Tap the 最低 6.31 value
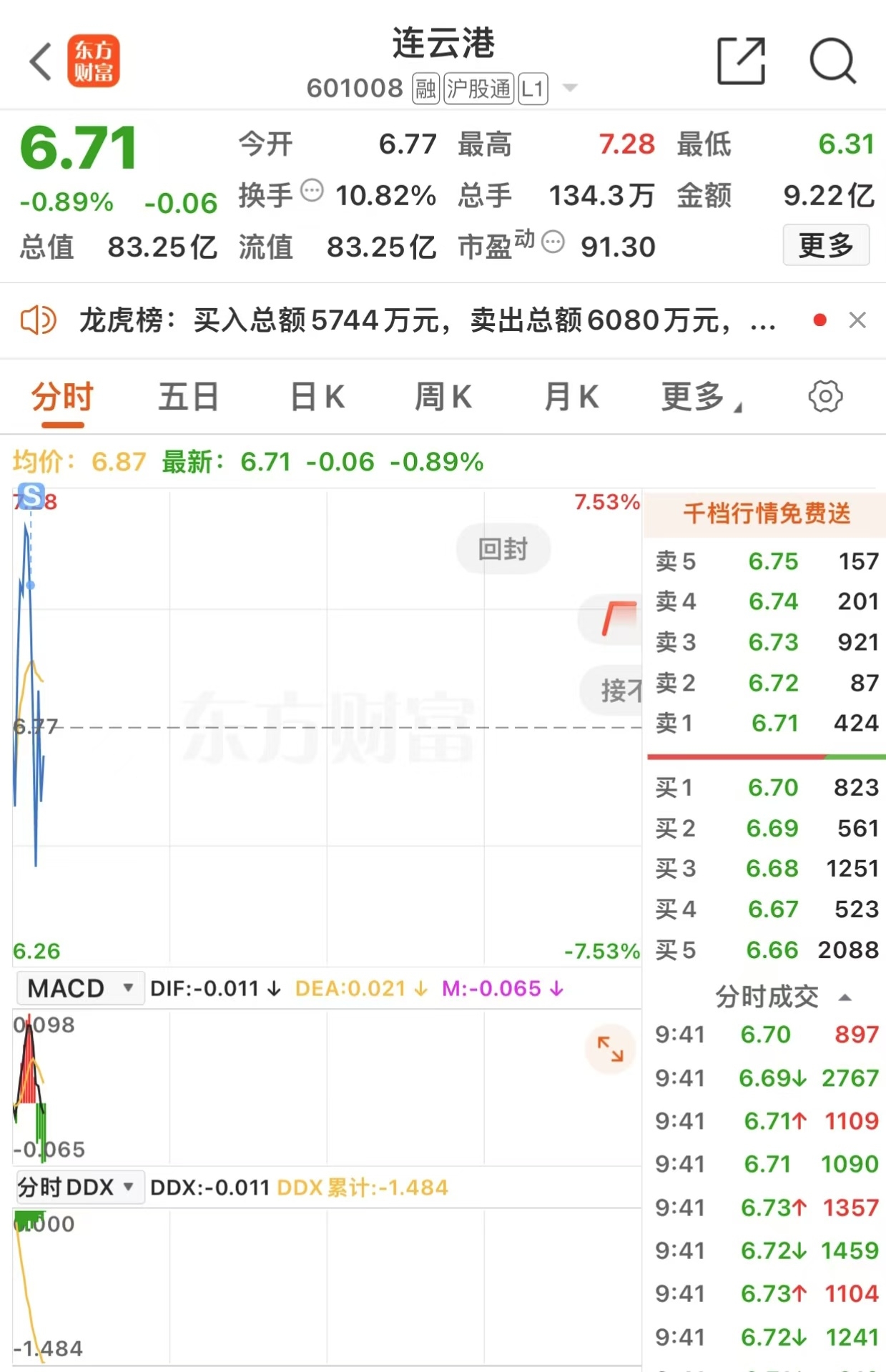Screen dimensions: 886x1372 847,144
